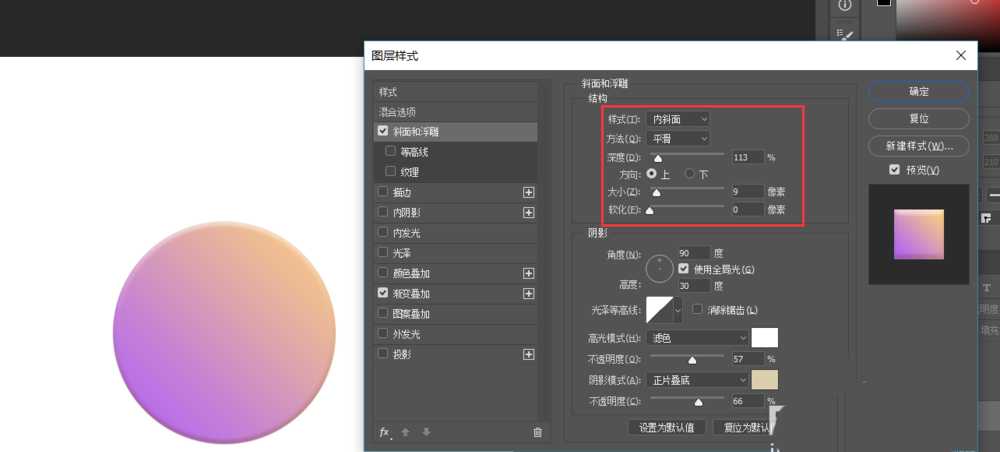Open the 高光模式 滤色 dropdown
Image resolution: width=1000 pixels, height=452 pixels.
697,338
